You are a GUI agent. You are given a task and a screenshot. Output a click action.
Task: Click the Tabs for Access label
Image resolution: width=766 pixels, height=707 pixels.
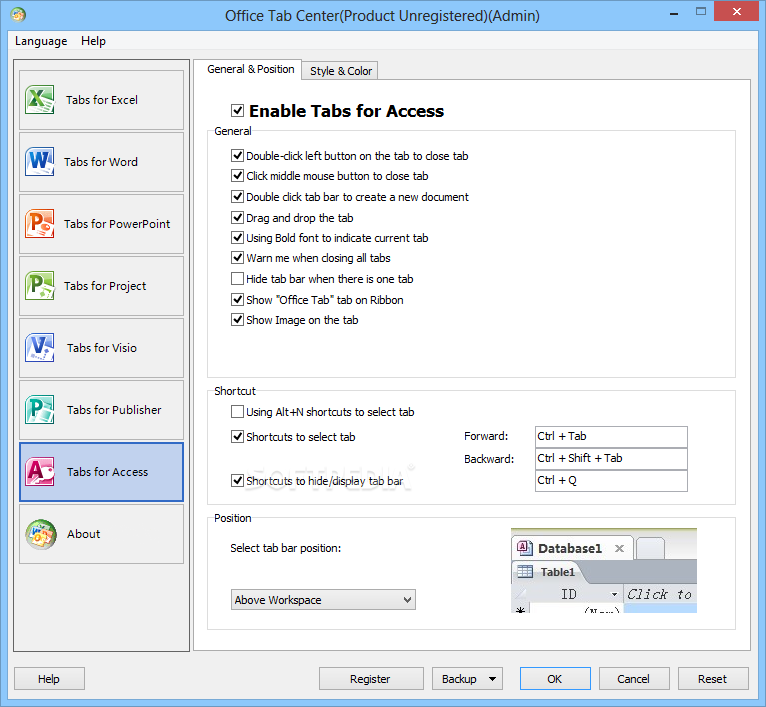[107, 472]
